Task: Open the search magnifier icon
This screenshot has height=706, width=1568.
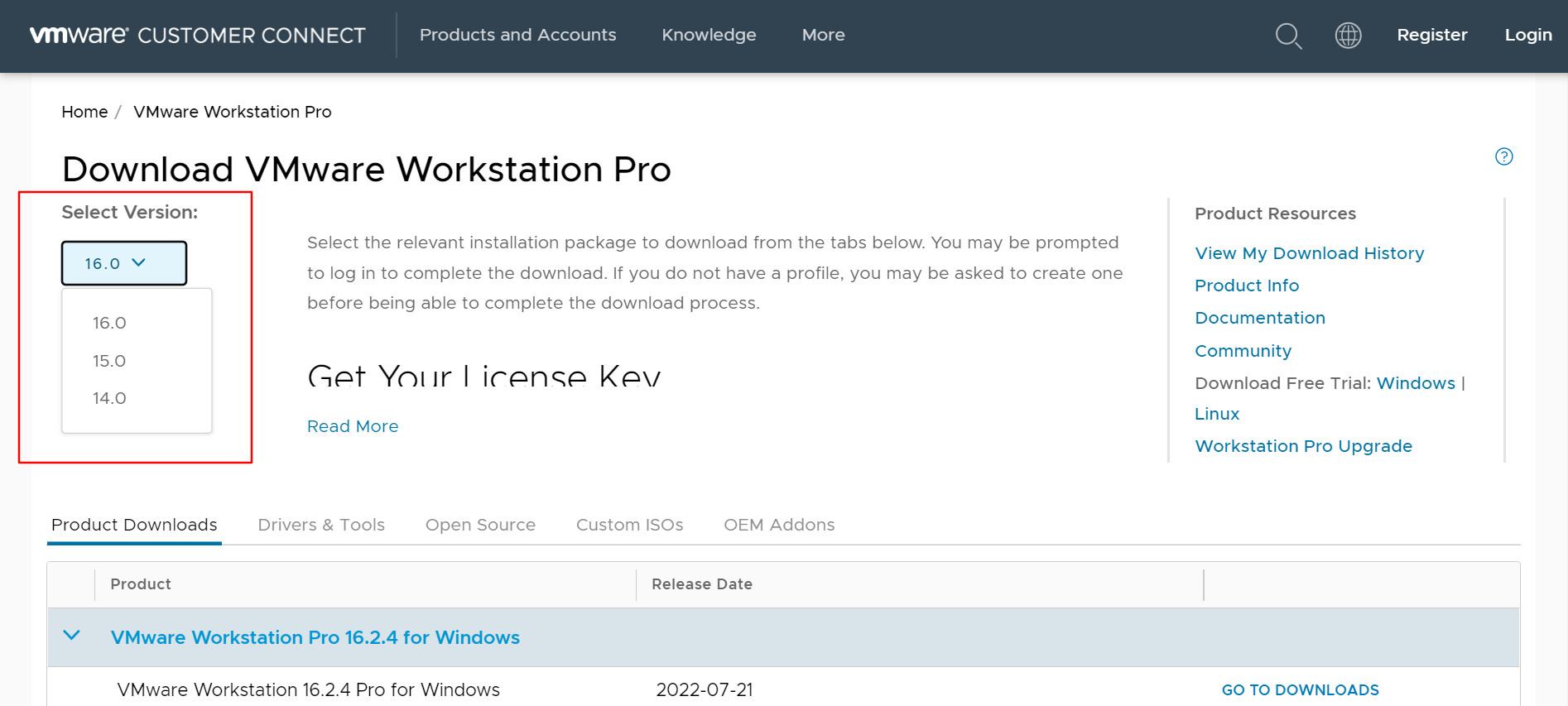Action: 1288,36
